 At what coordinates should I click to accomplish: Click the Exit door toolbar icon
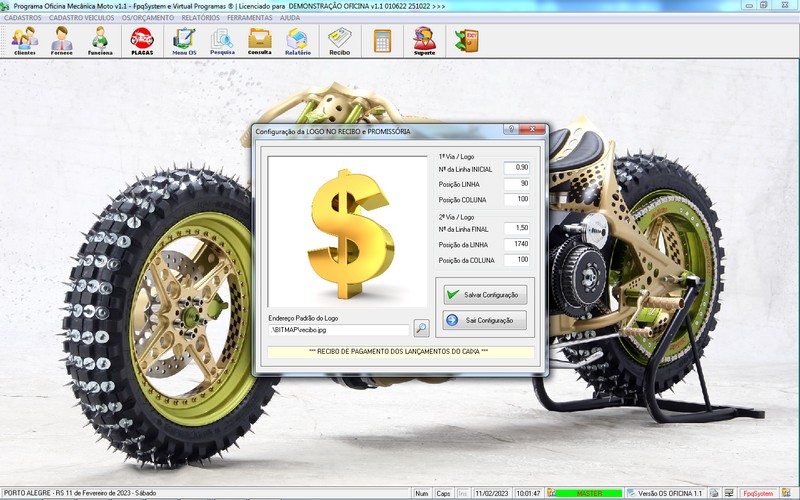pyautogui.click(x=466, y=41)
